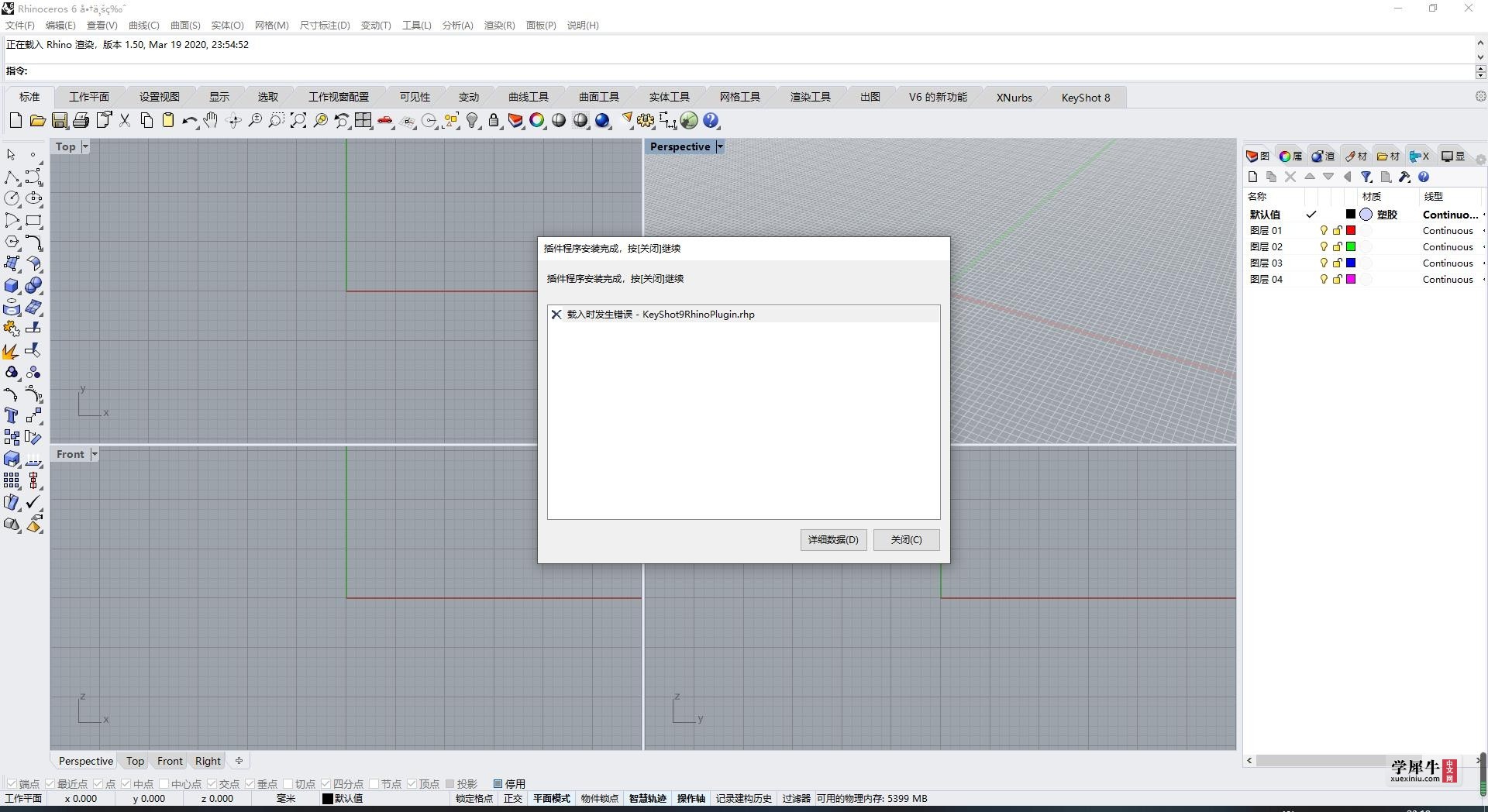Save the model with the floppy disk icon

pyautogui.click(x=59, y=120)
